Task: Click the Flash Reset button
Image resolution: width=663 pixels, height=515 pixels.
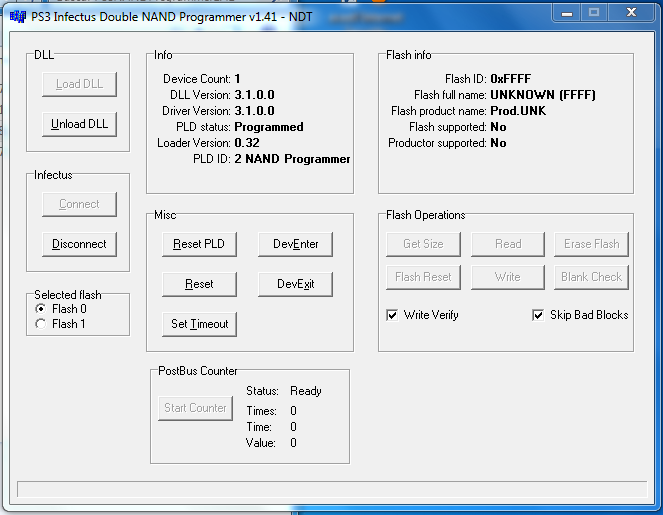Action: [423, 277]
